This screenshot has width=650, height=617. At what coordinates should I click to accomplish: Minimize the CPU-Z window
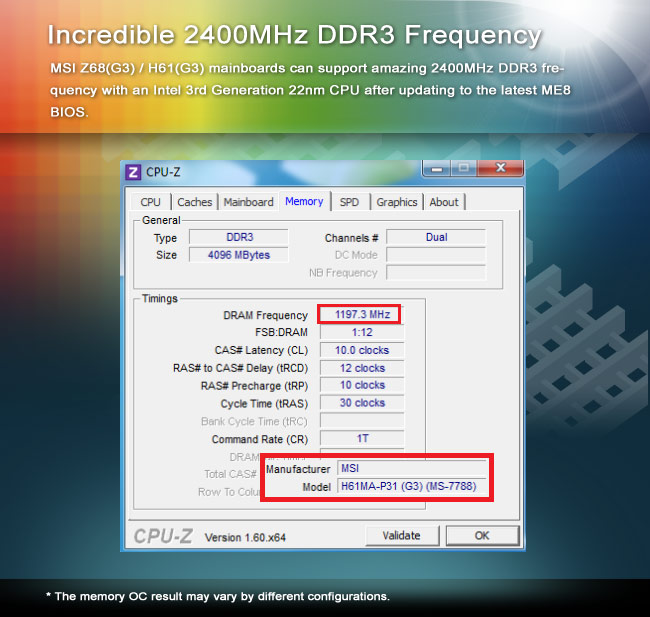coord(437,168)
